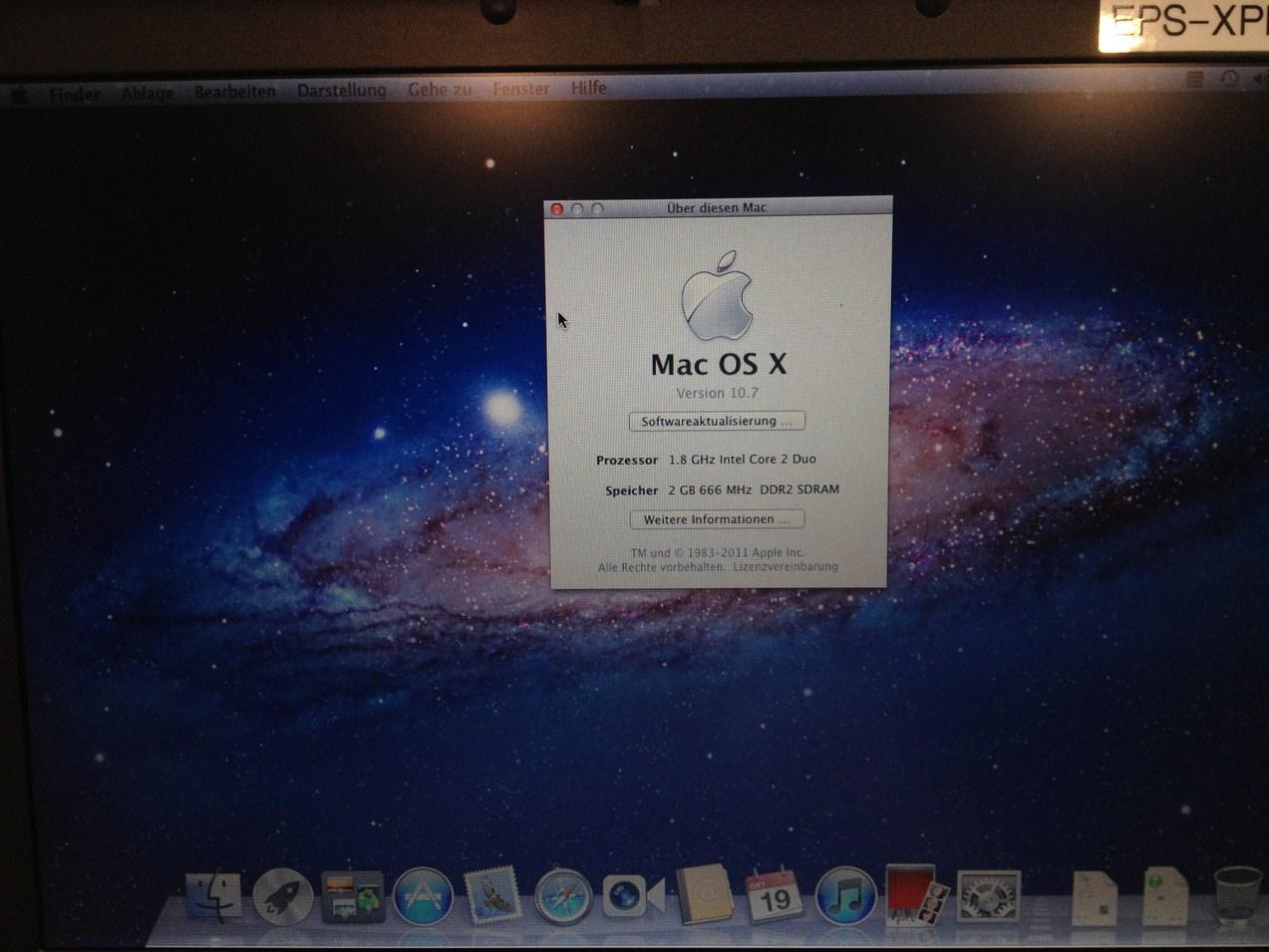Viewport: 1269px width, 952px height.
Task: Open Mail stamp icon in Dock
Action: (x=492, y=895)
